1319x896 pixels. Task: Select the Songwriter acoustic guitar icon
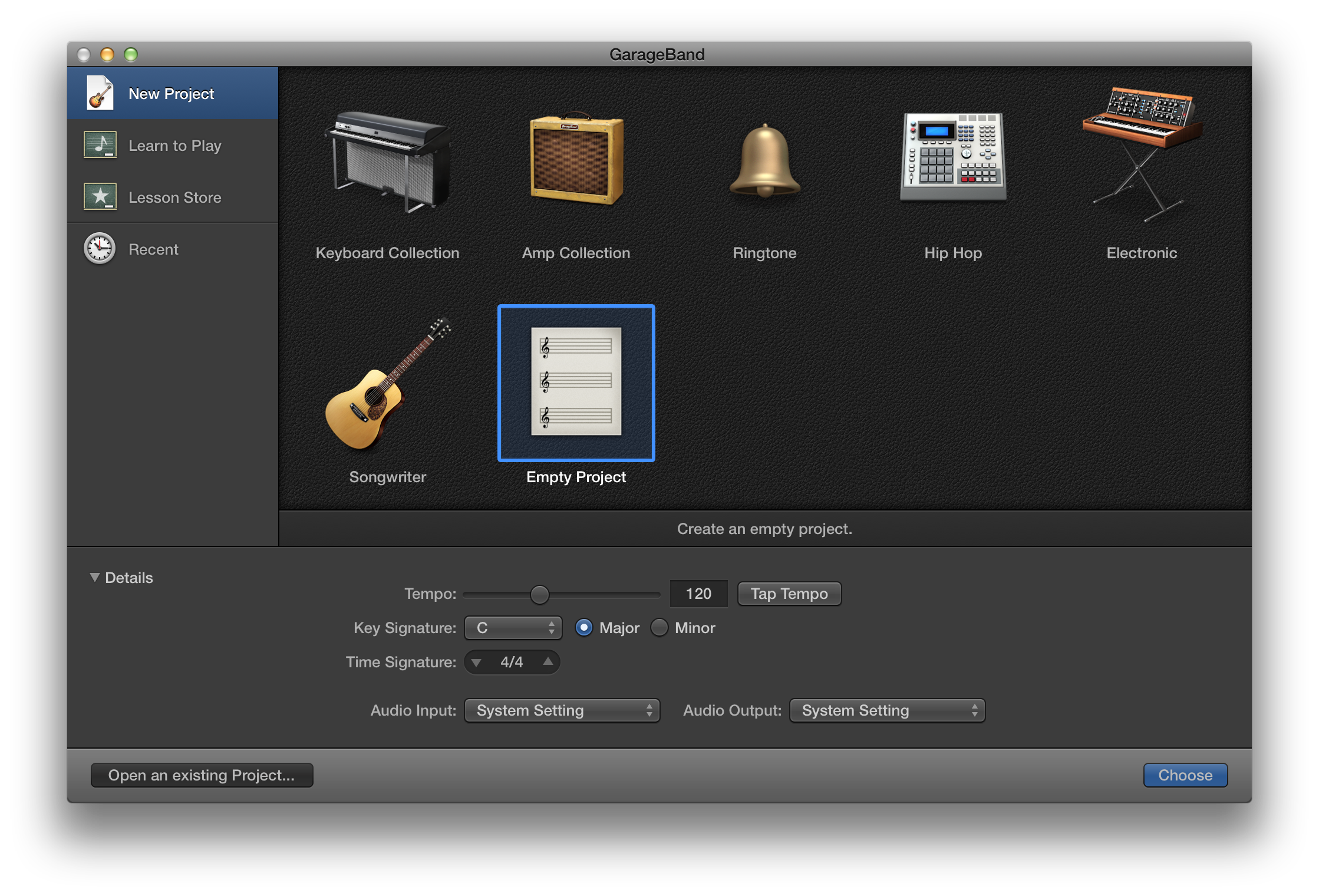point(387,384)
